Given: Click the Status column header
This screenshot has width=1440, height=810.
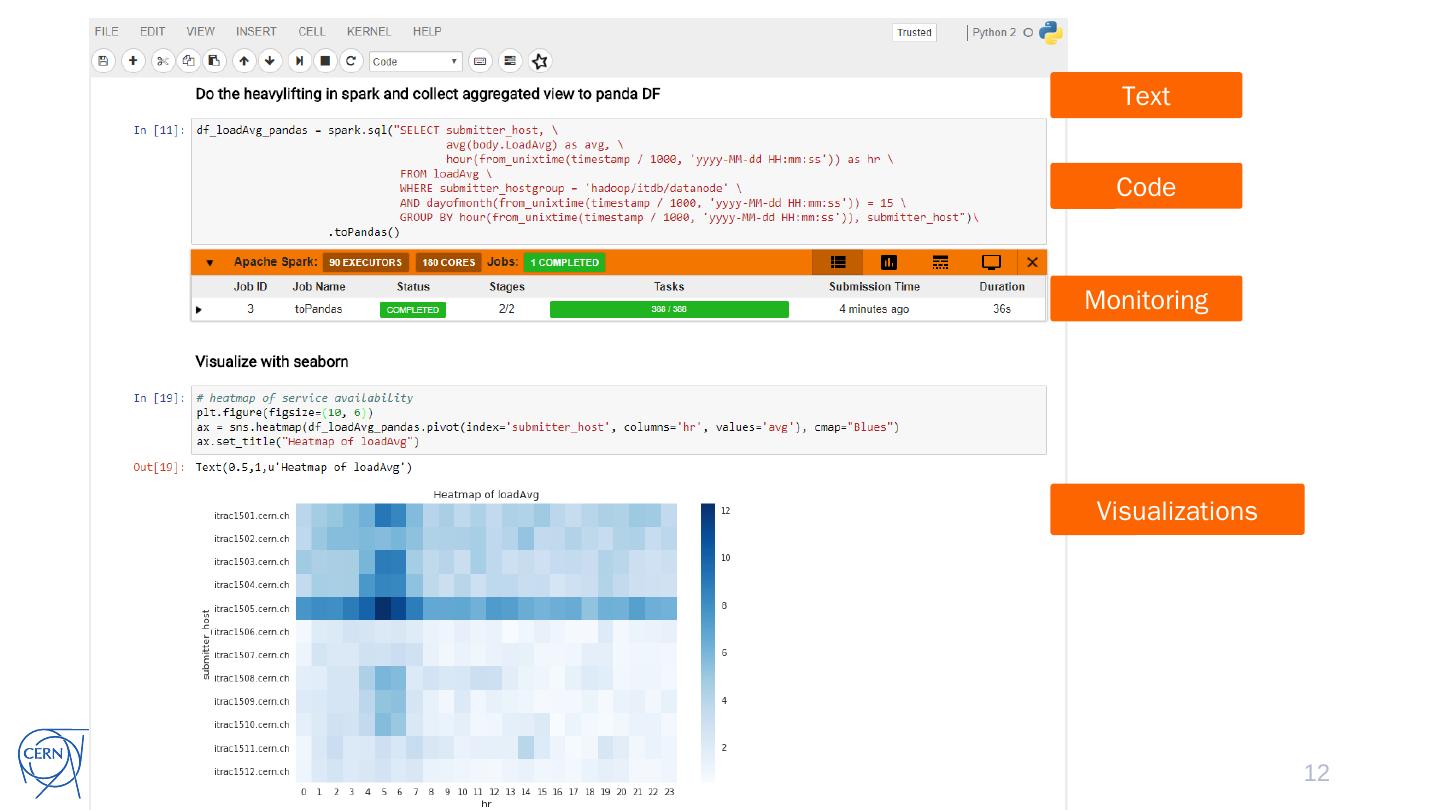Looking at the screenshot, I should pyautogui.click(x=413, y=287).
